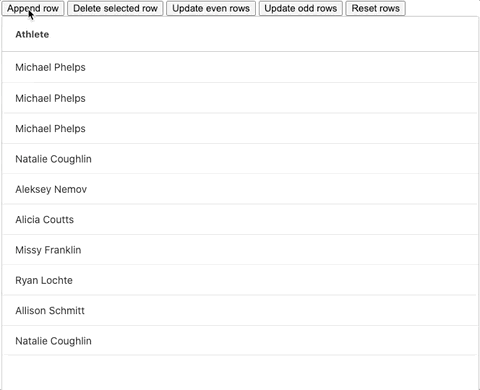Click blank header space right of Athlete

click(263, 34)
